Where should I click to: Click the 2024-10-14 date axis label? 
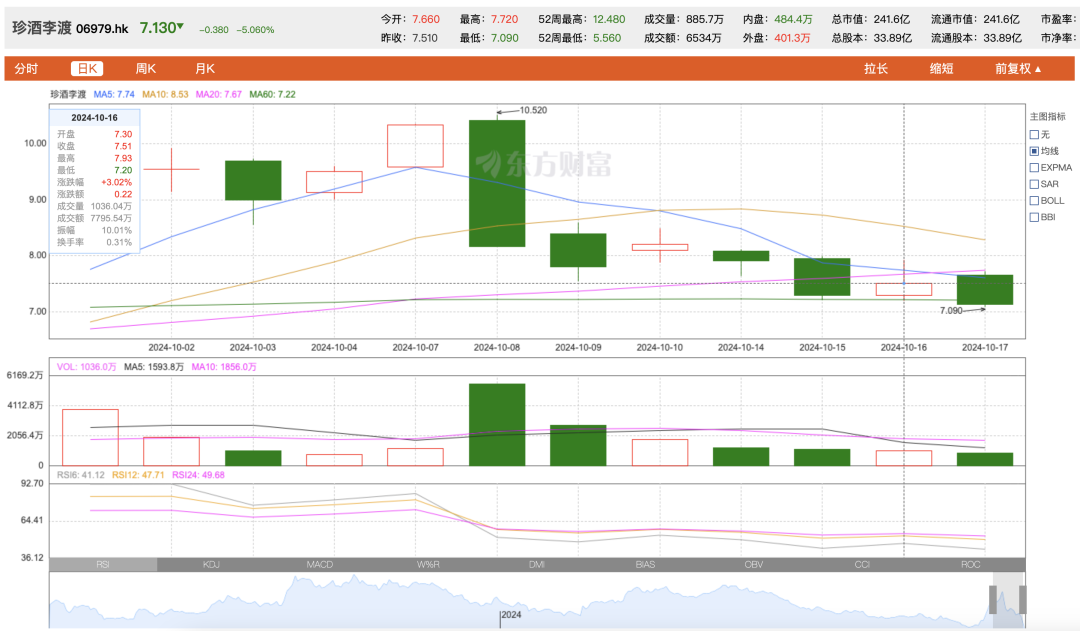740,347
